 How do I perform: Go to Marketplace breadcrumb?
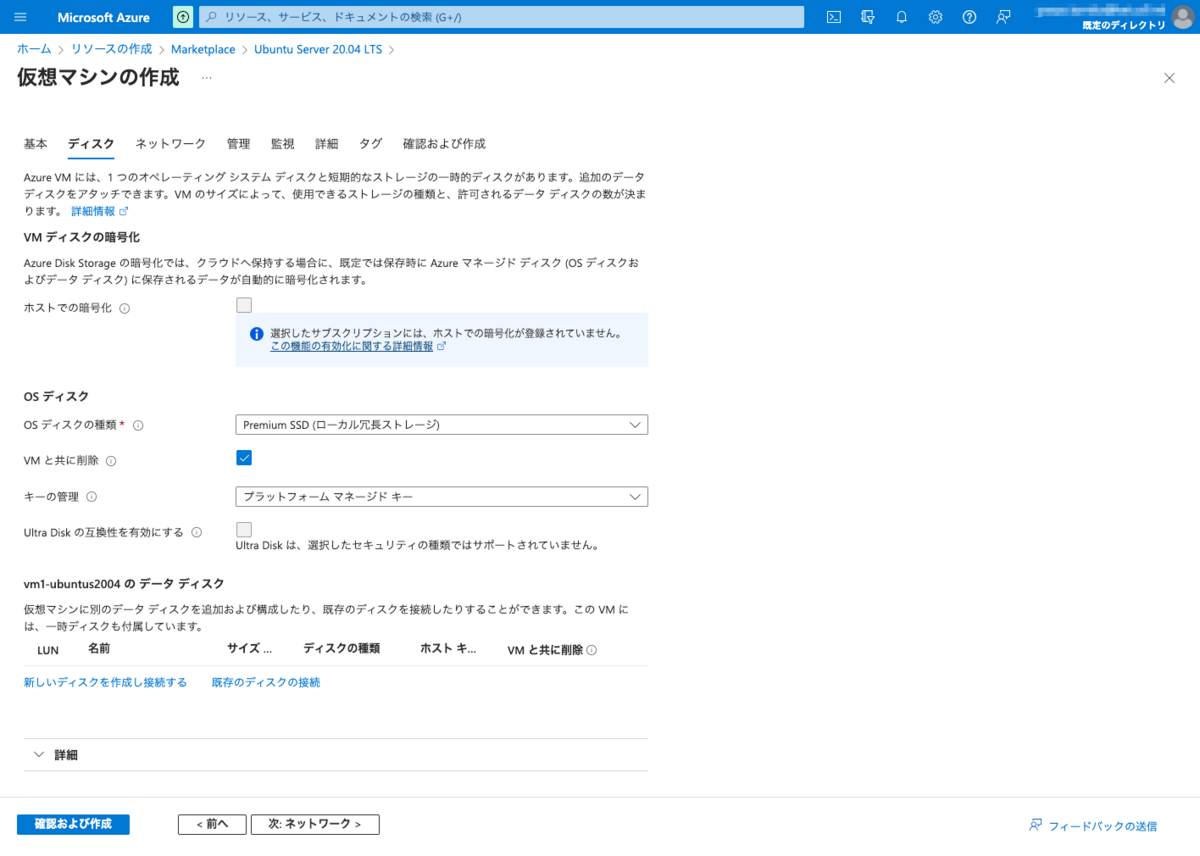pyautogui.click(x=203, y=49)
